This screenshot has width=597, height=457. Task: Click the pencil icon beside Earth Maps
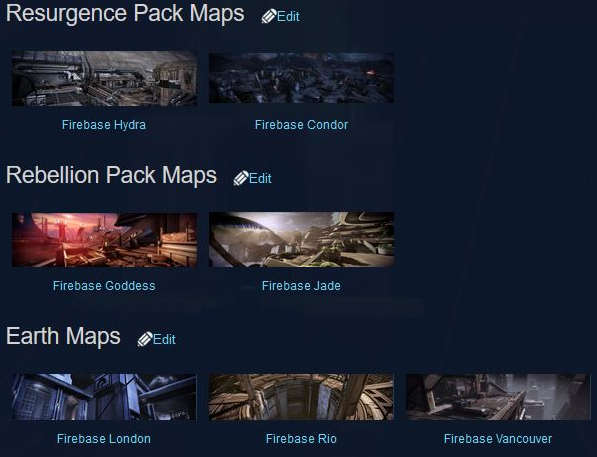(145, 339)
